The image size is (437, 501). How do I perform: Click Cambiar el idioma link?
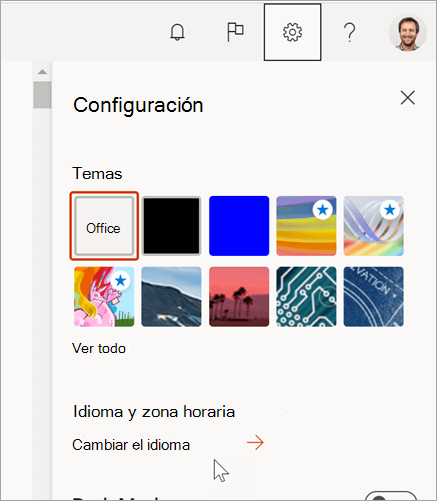[131, 445]
